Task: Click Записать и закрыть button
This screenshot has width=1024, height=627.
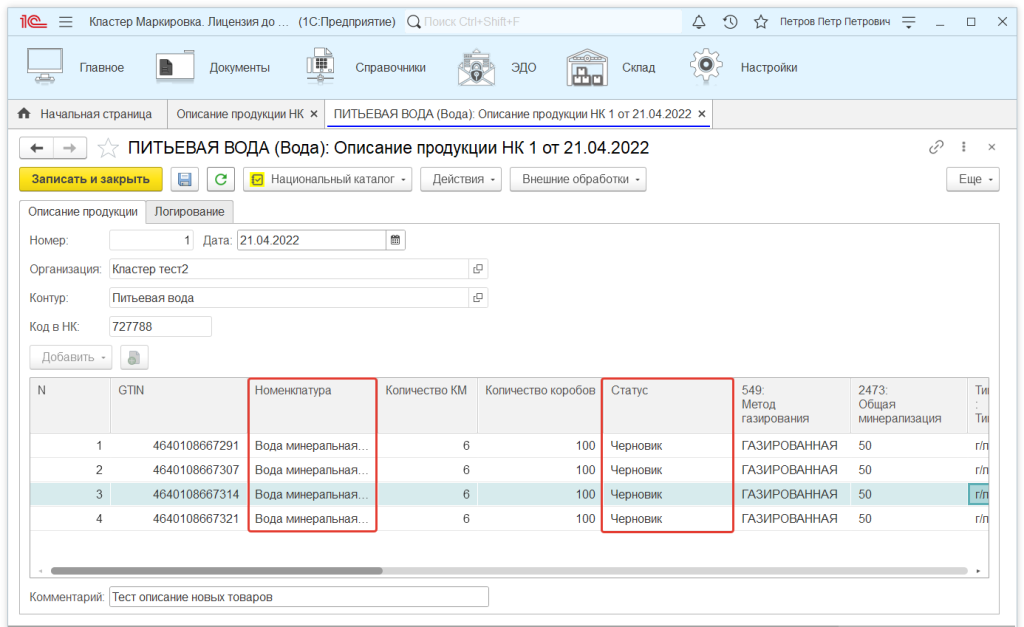Action: tap(91, 179)
